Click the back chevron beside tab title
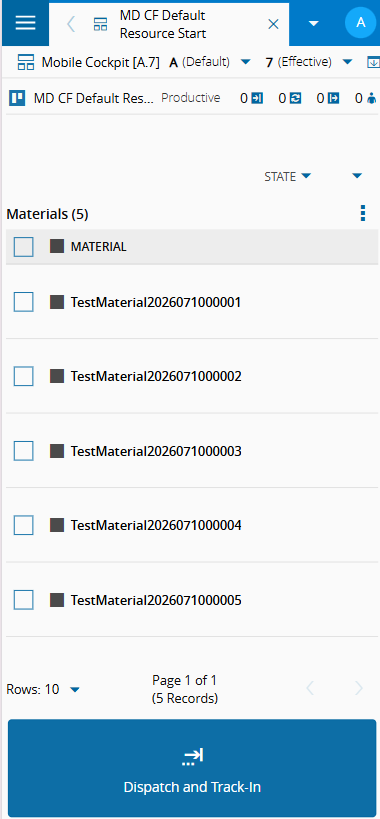This screenshot has width=380, height=819. pyautogui.click(x=72, y=24)
